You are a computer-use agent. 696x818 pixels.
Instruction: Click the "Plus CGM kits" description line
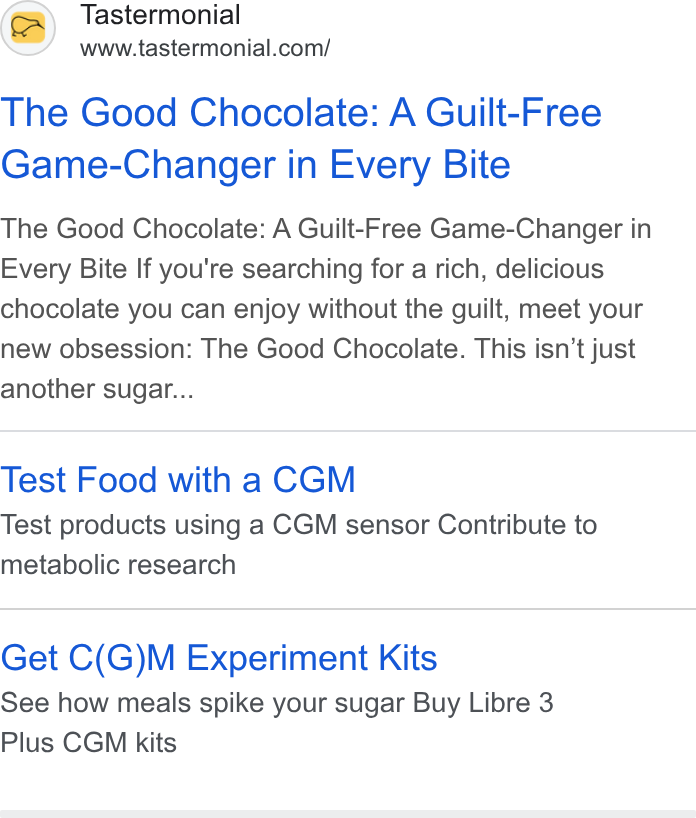89,743
